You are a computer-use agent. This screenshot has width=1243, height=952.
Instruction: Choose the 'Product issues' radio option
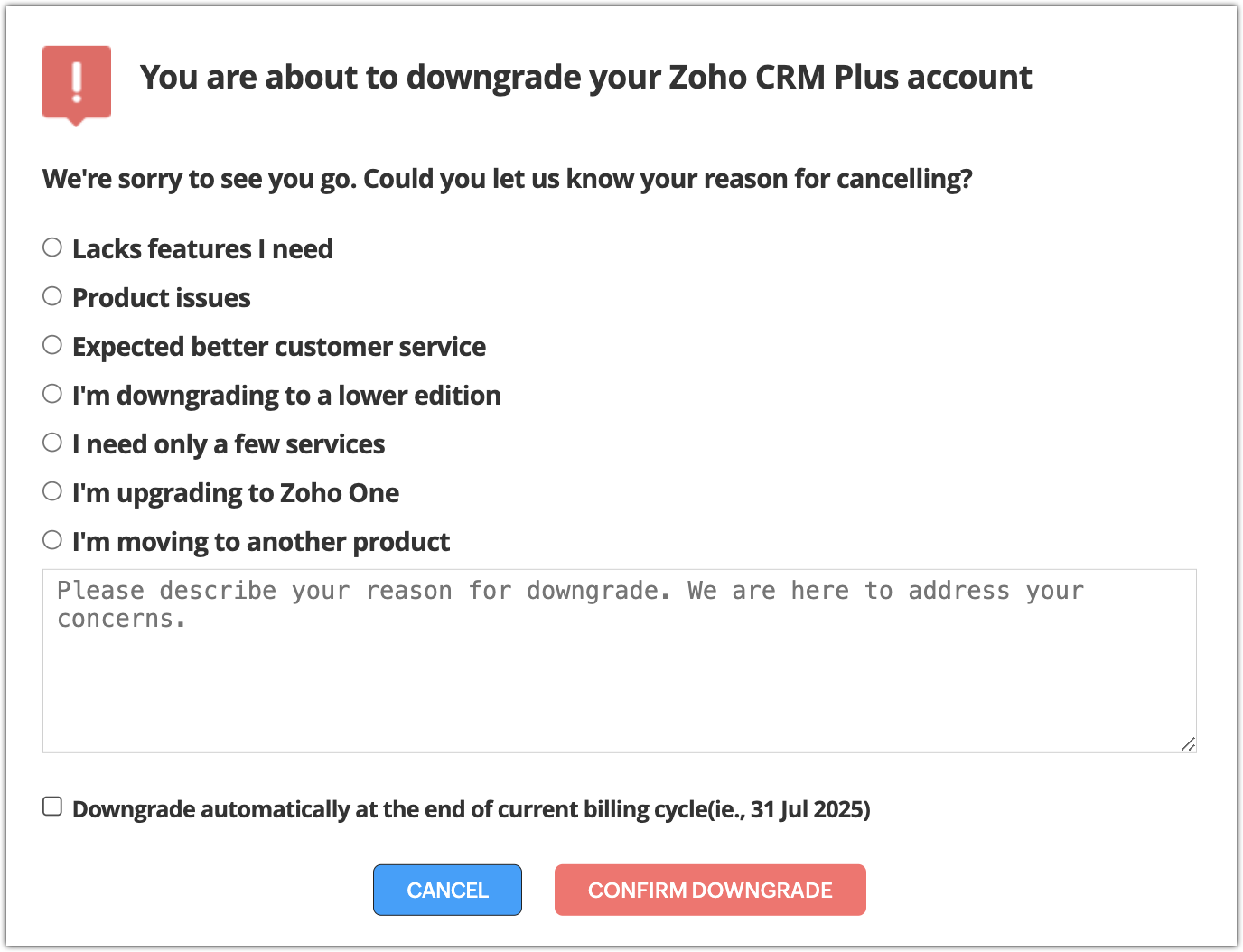click(52, 296)
